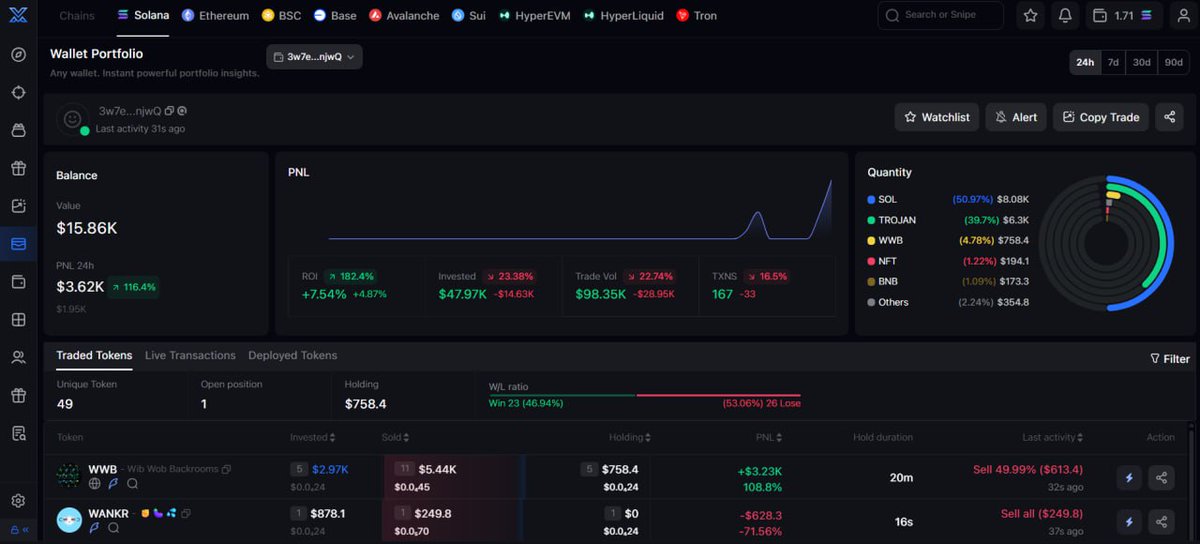Open the card wallet sidebar icon

point(18,282)
